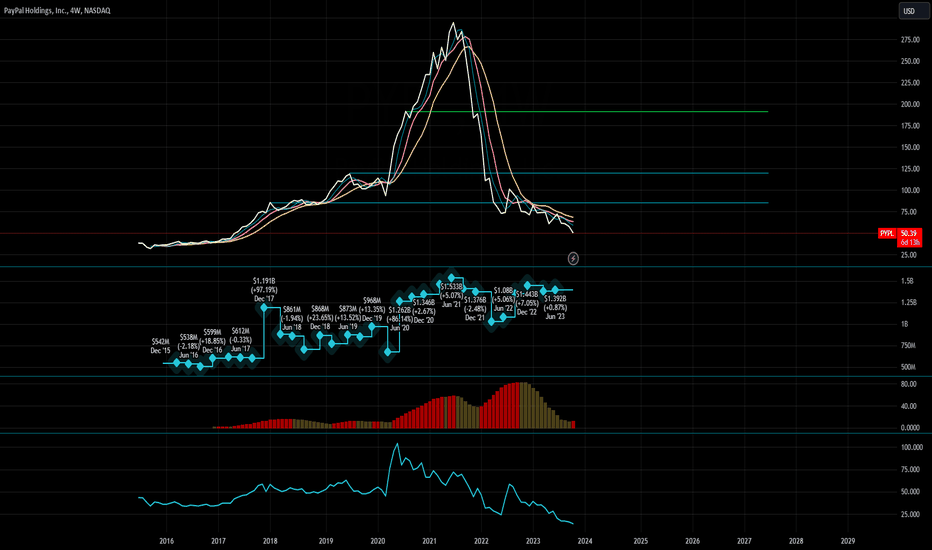This screenshot has width=932, height=550.
Task: Open the USD currency selector
Action: tap(912, 11)
